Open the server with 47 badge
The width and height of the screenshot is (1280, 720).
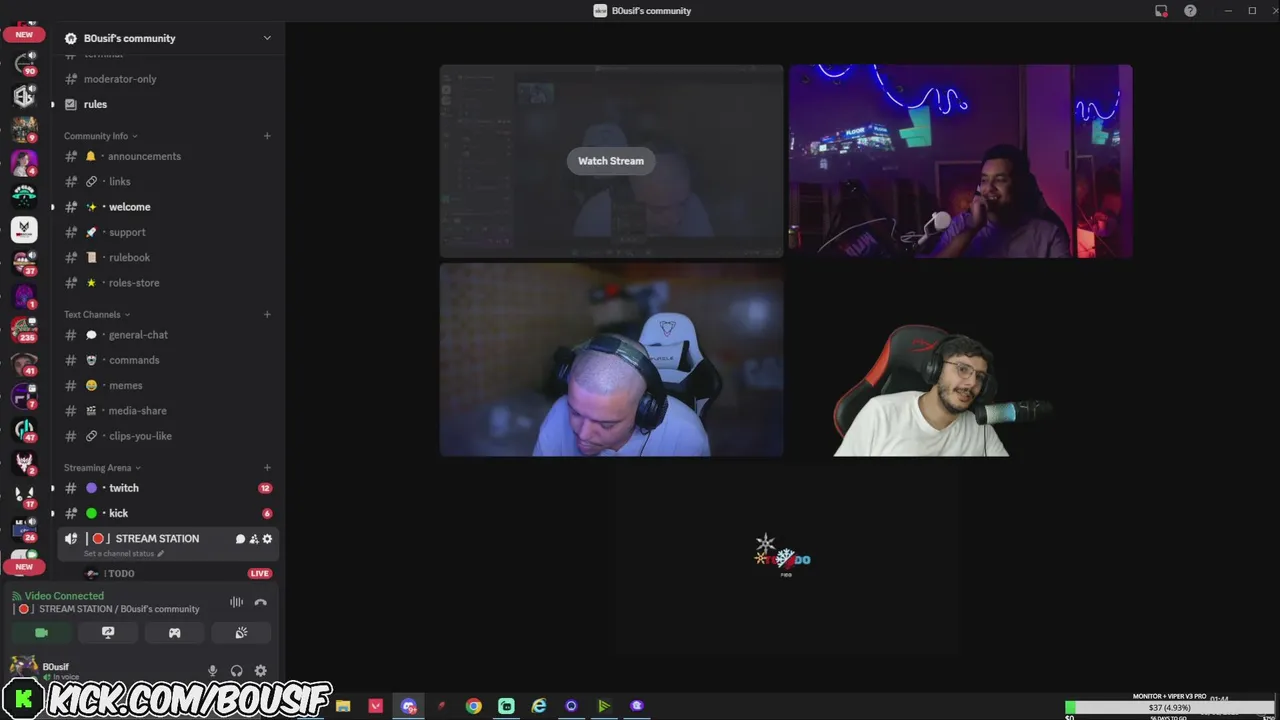pos(24,429)
